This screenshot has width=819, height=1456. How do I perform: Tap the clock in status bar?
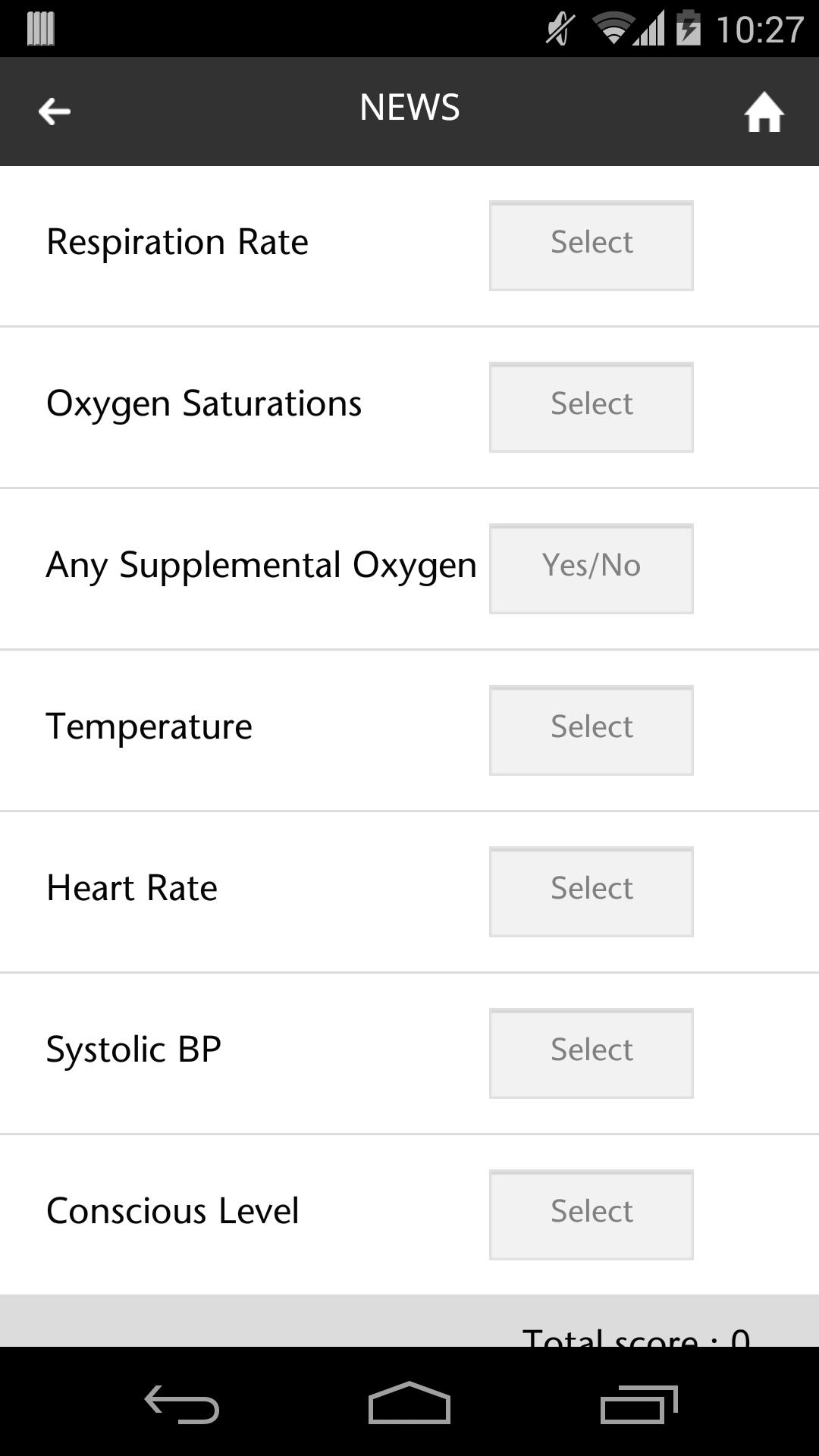click(x=759, y=30)
